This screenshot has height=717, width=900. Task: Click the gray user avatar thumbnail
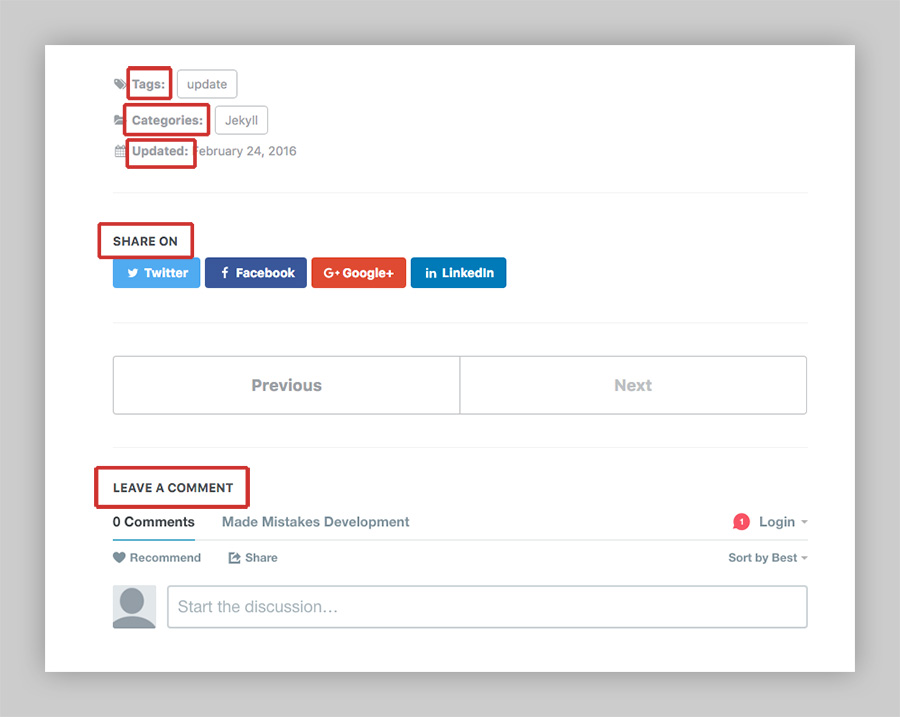[134, 607]
